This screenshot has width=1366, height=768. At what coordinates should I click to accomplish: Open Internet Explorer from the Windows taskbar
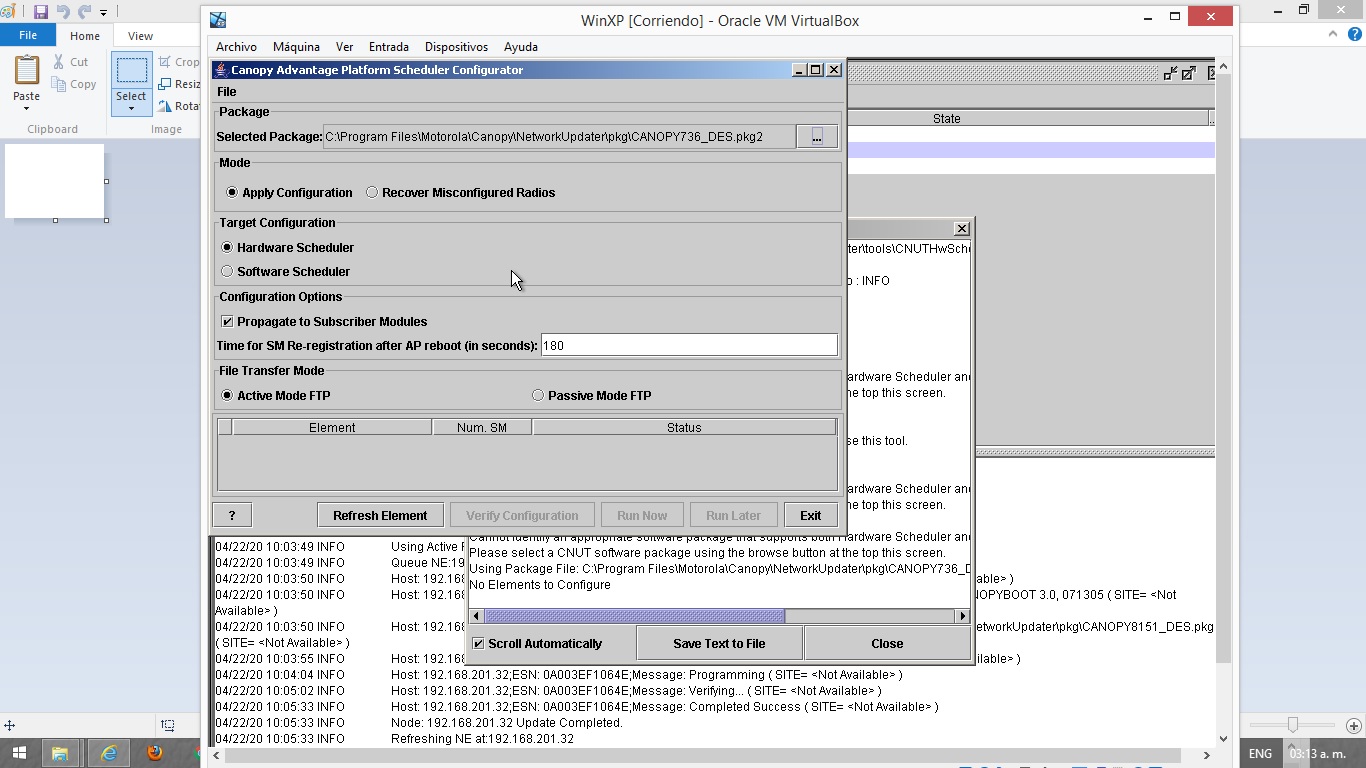(108, 753)
